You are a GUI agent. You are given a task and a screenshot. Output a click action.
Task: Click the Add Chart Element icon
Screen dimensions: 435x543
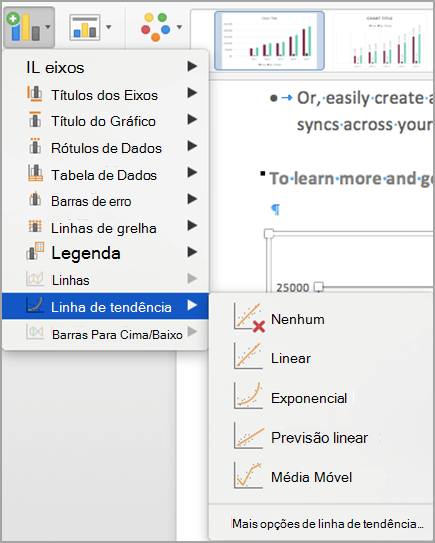(24, 27)
